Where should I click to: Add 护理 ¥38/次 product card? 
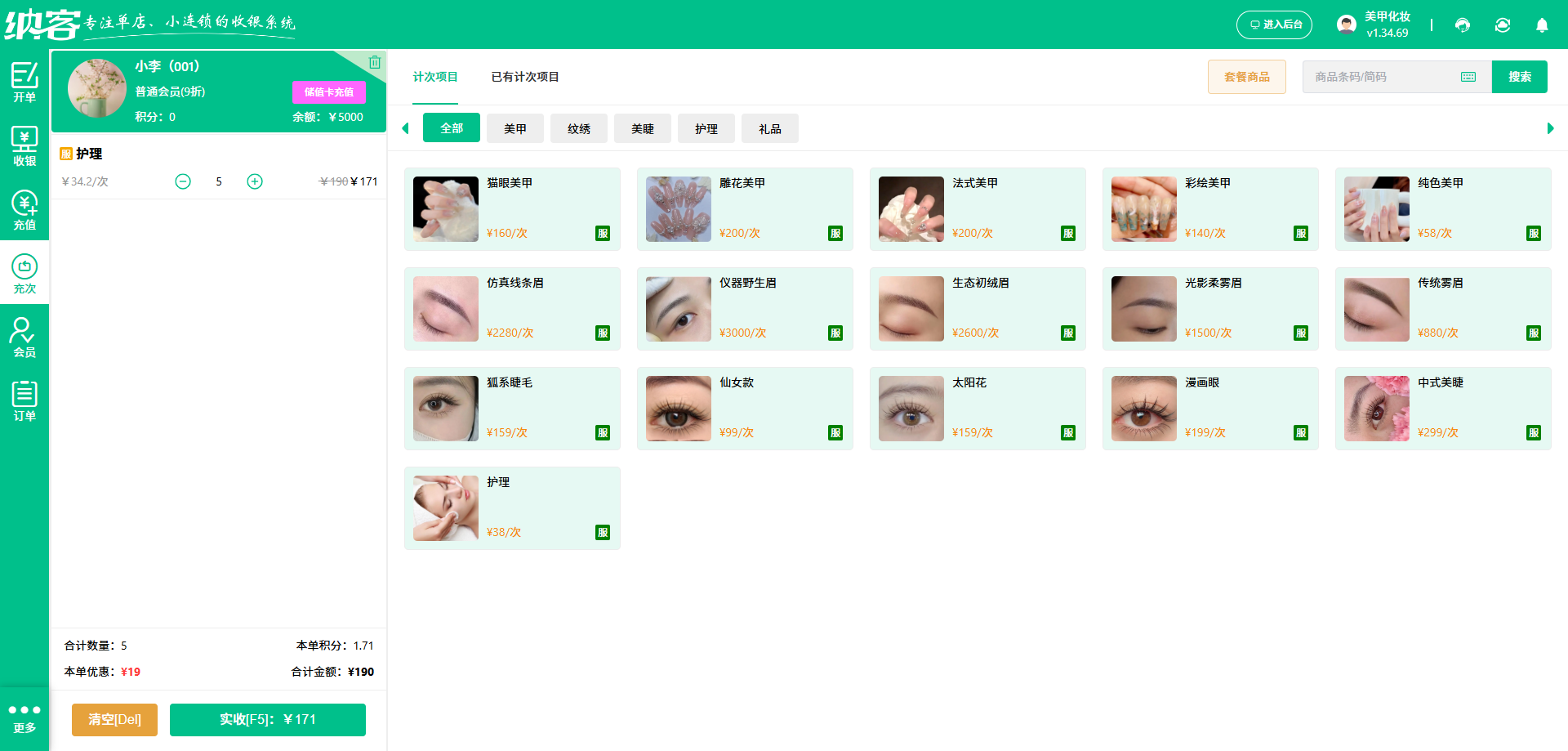pos(512,508)
